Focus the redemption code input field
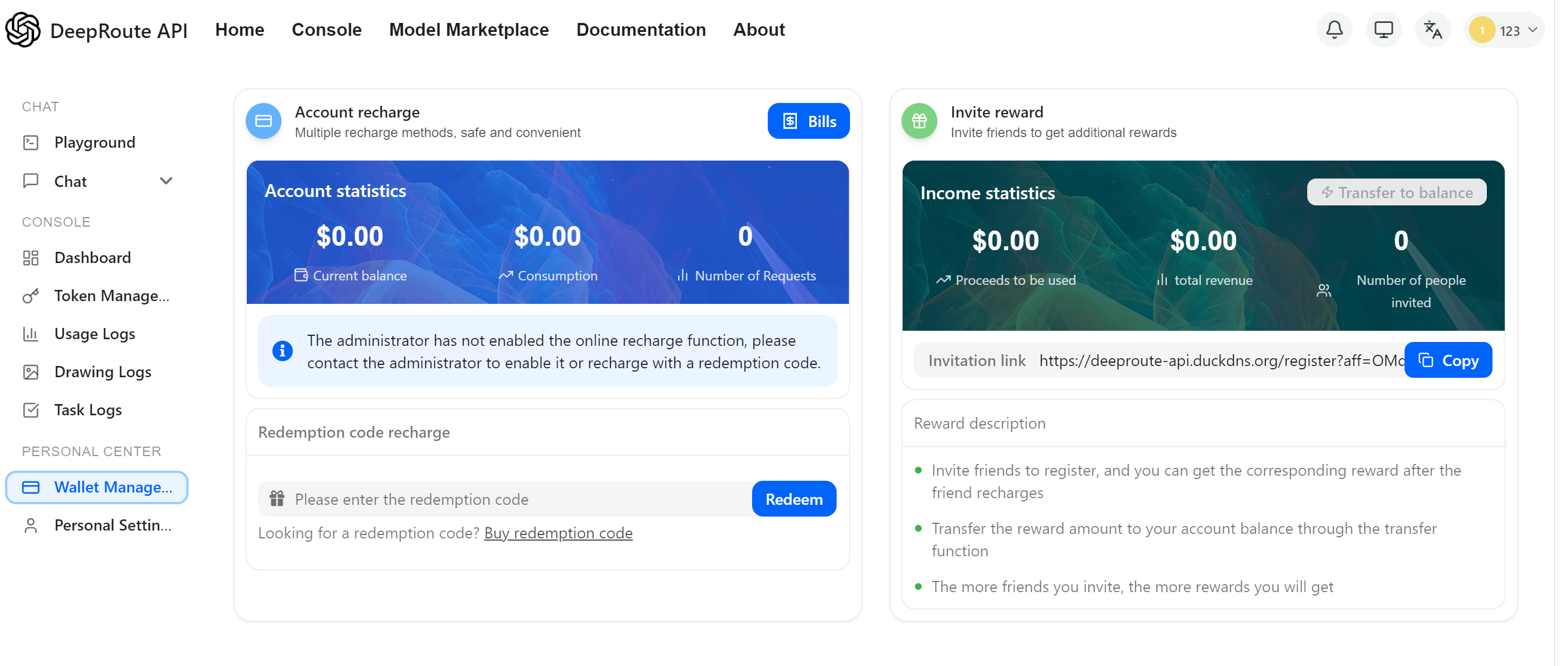The width and height of the screenshot is (1568, 666). tap(505, 500)
